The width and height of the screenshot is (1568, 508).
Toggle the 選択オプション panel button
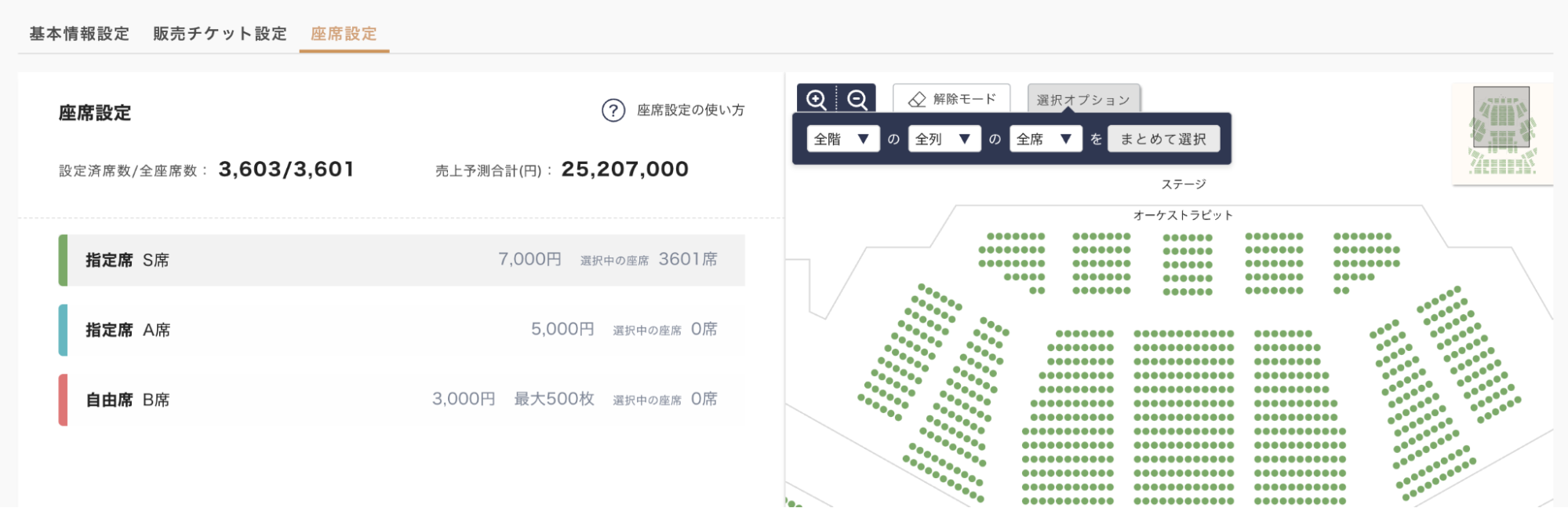[1083, 100]
